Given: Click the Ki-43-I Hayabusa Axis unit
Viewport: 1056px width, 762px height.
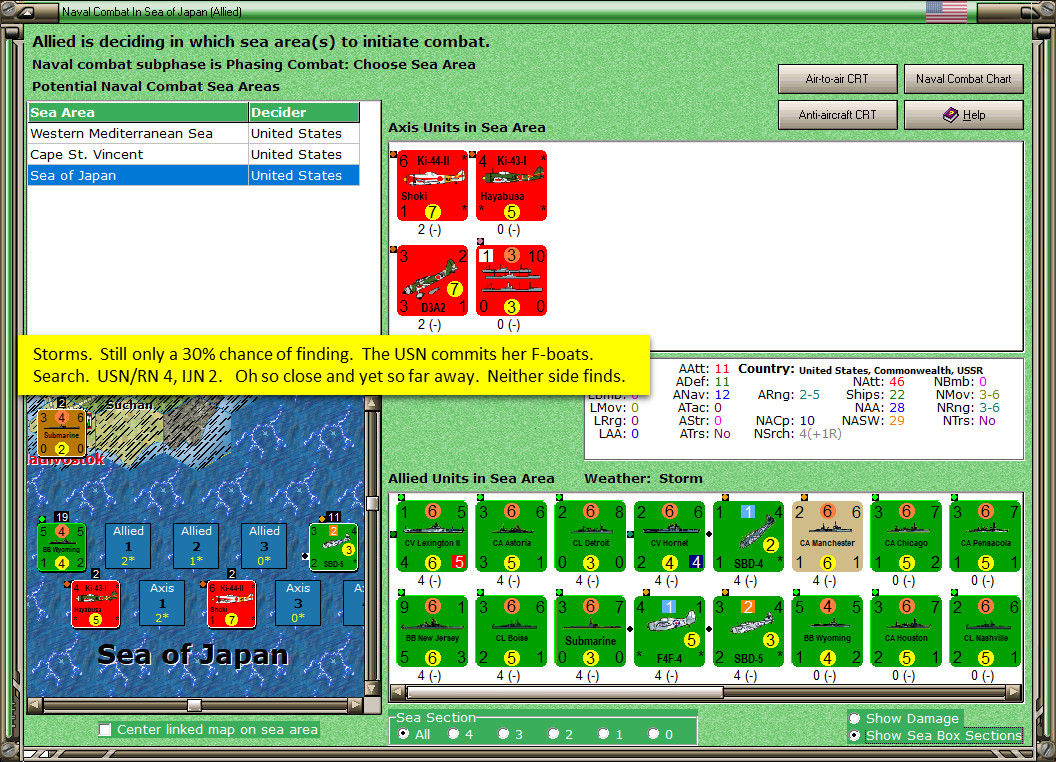Looking at the screenshot, I should pyautogui.click(x=511, y=186).
